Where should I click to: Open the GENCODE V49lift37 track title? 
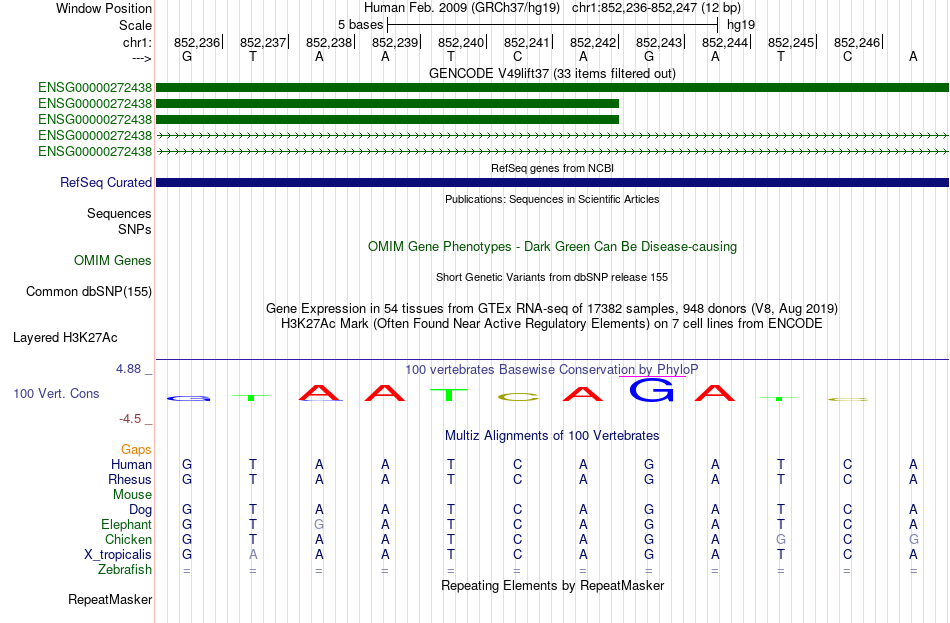click(x=552, y=73)
